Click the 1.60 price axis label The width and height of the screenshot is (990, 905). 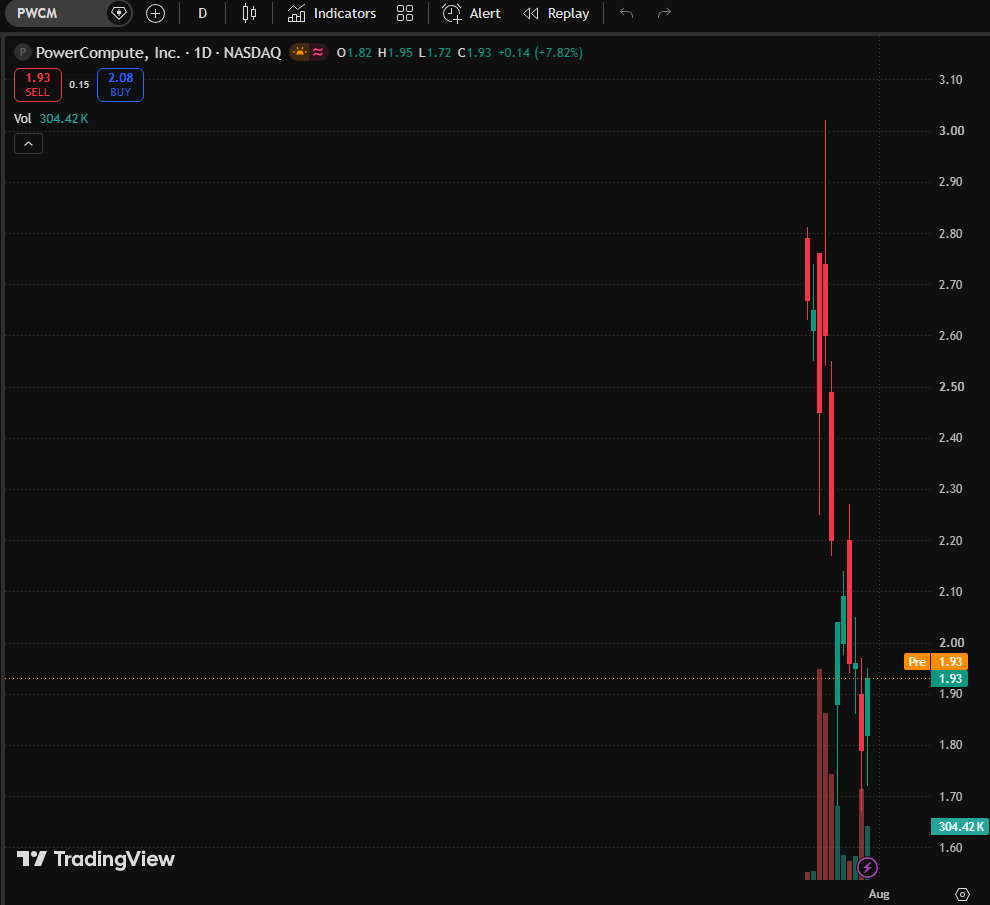click(x=951, y=848)
